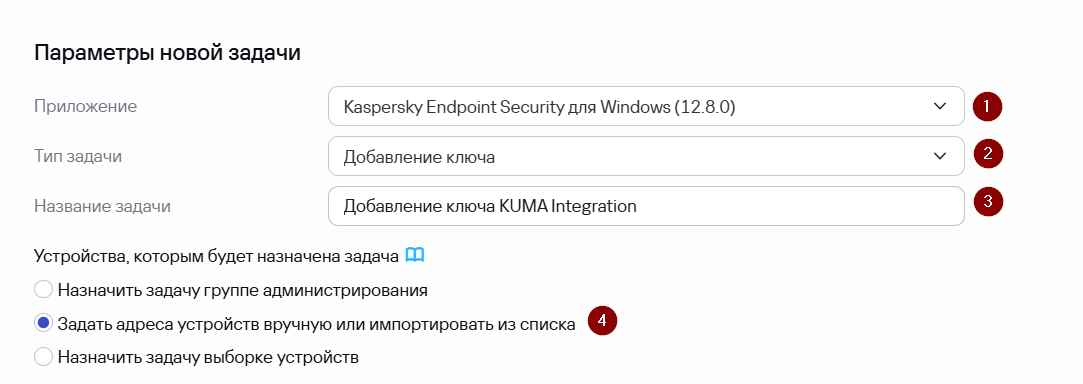Focus the Название задачи text field

coord(646,206)
